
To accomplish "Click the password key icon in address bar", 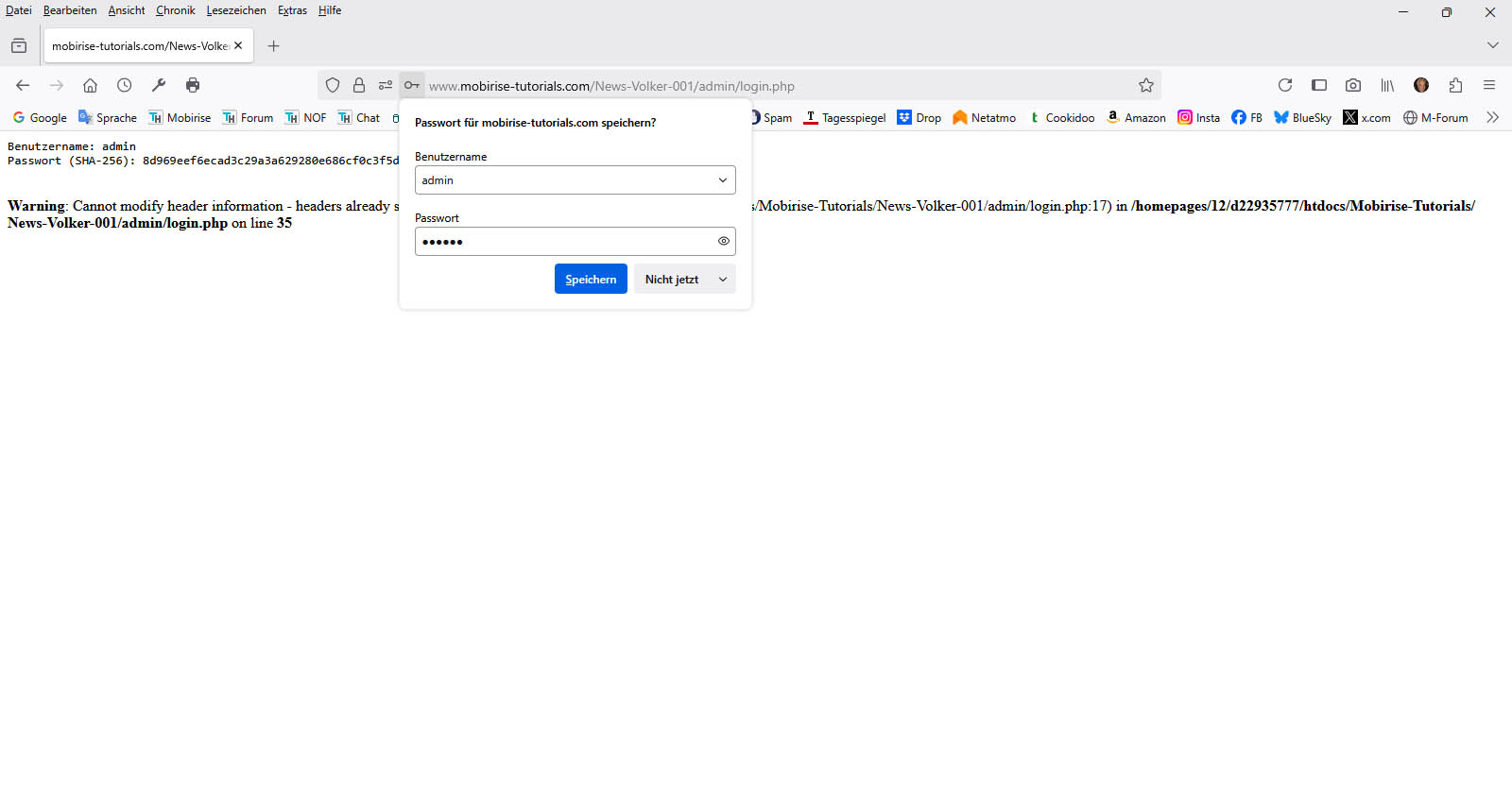I will 412,85.
